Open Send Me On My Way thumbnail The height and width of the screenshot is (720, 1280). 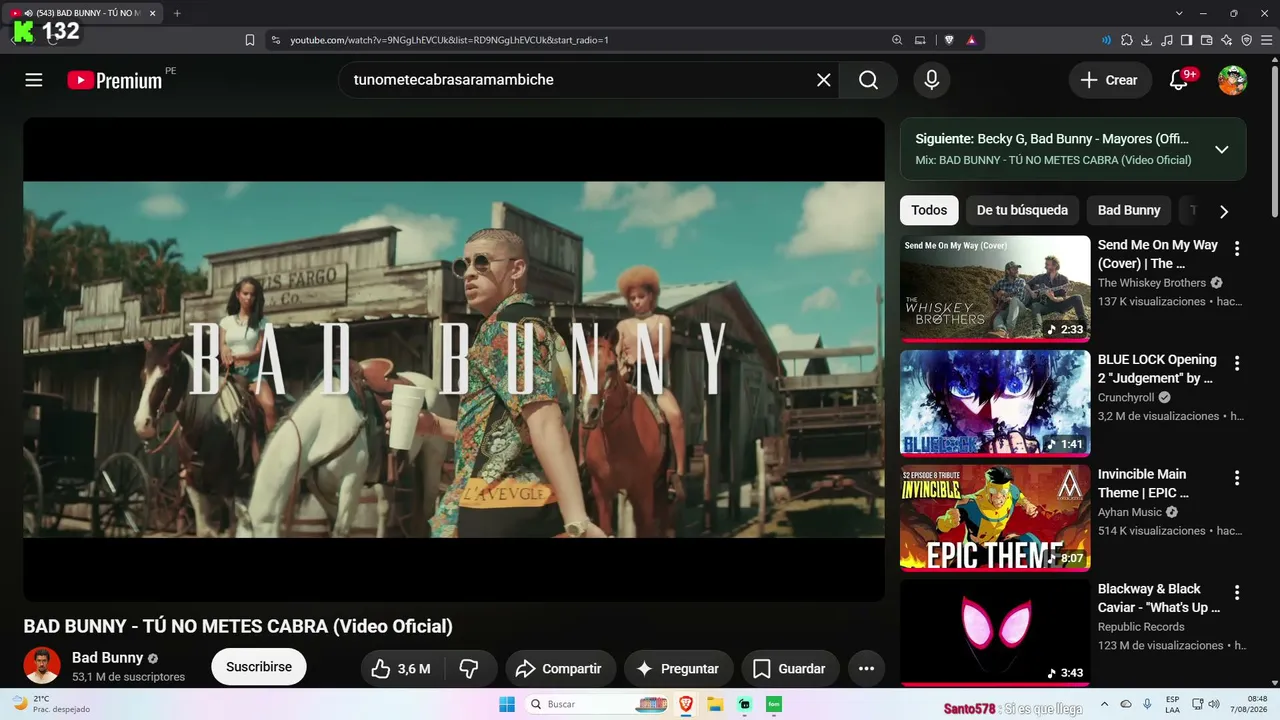pos(995,289)
